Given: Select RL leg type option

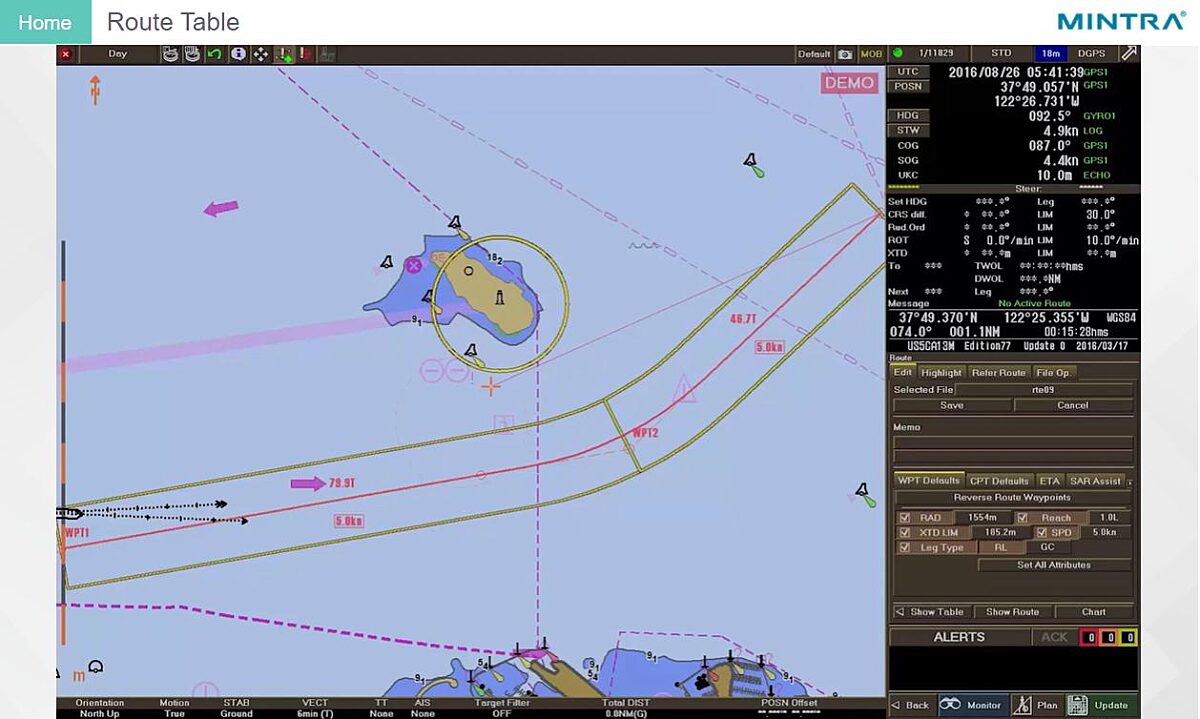Looking at the screenshot, I should coord(1000,547).
